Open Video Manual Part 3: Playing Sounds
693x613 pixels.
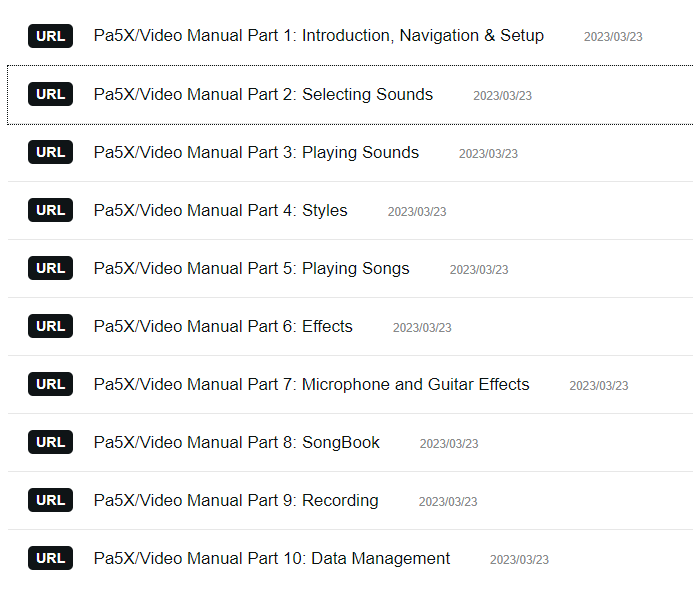coord(256,152)
